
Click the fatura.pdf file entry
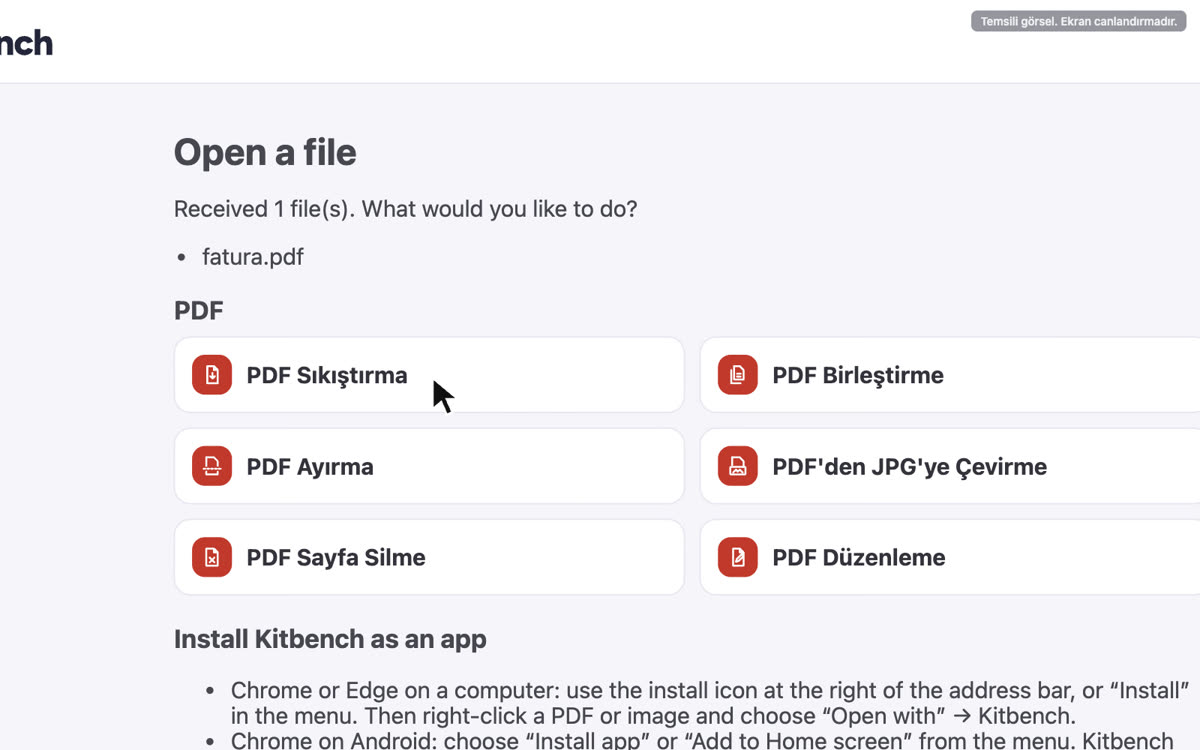click(253, 257)
